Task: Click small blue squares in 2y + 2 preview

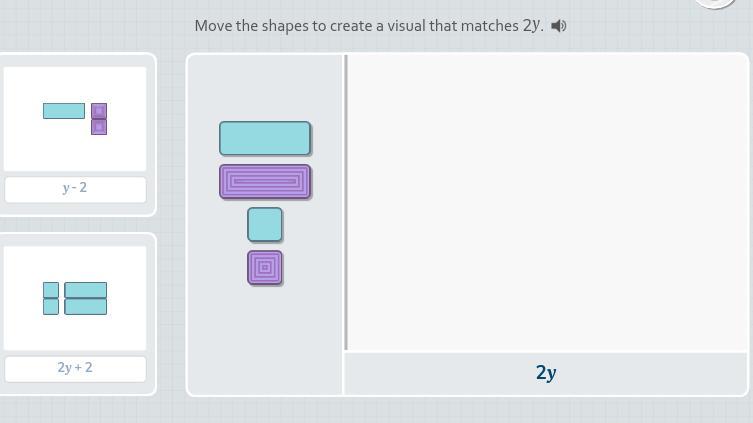Action: [51, 298]
